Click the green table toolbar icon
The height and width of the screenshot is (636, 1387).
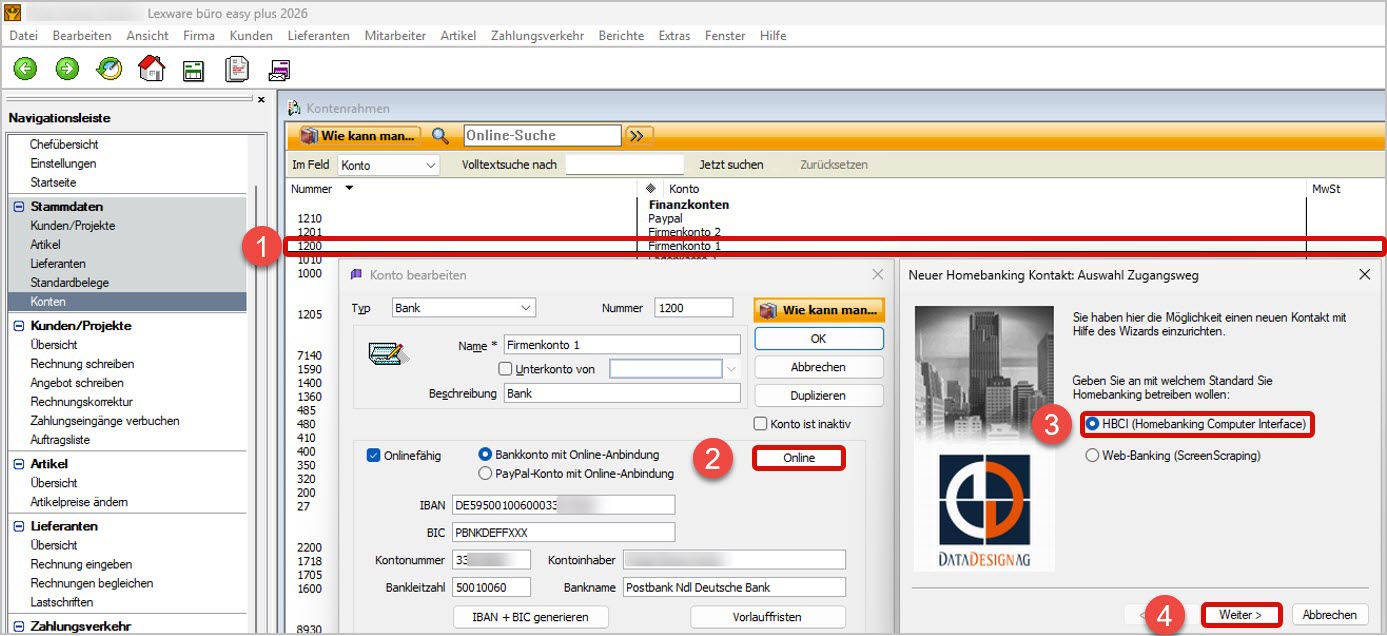coord(193,70)
